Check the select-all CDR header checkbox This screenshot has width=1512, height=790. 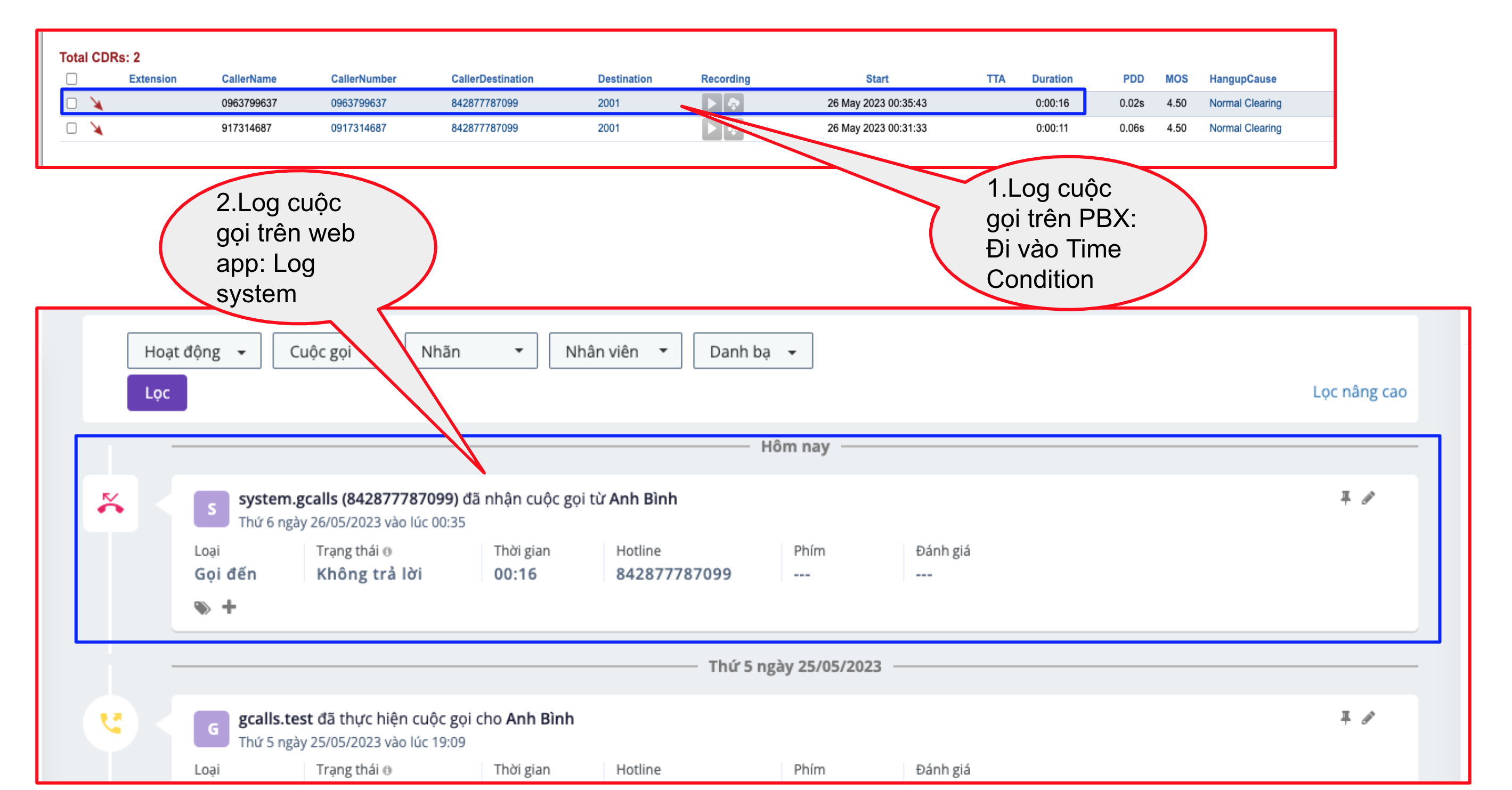point(71,79)
